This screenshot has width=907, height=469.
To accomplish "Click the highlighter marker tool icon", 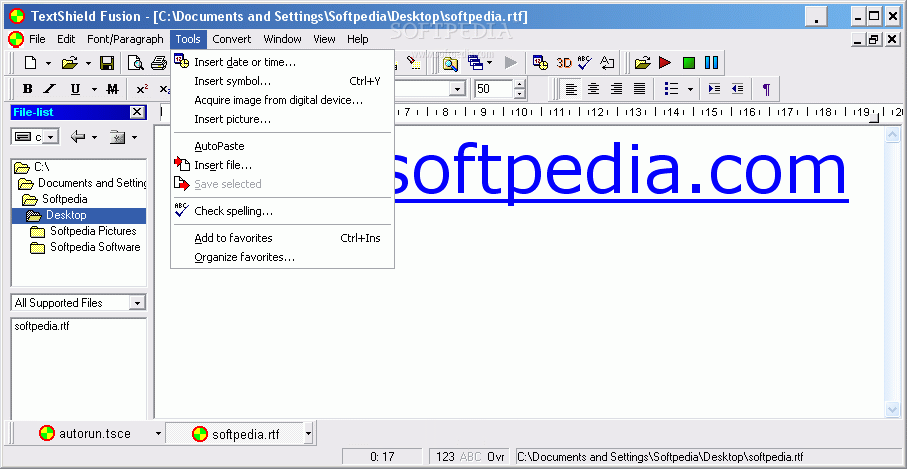I will [x=413, y=62].
